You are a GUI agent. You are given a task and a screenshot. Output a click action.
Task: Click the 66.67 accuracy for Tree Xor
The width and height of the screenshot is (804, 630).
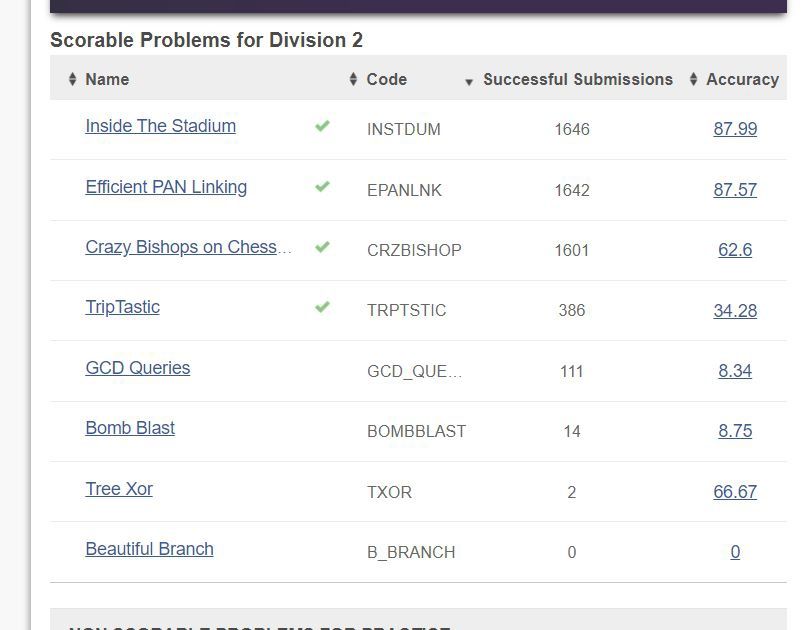coord(735,492)
